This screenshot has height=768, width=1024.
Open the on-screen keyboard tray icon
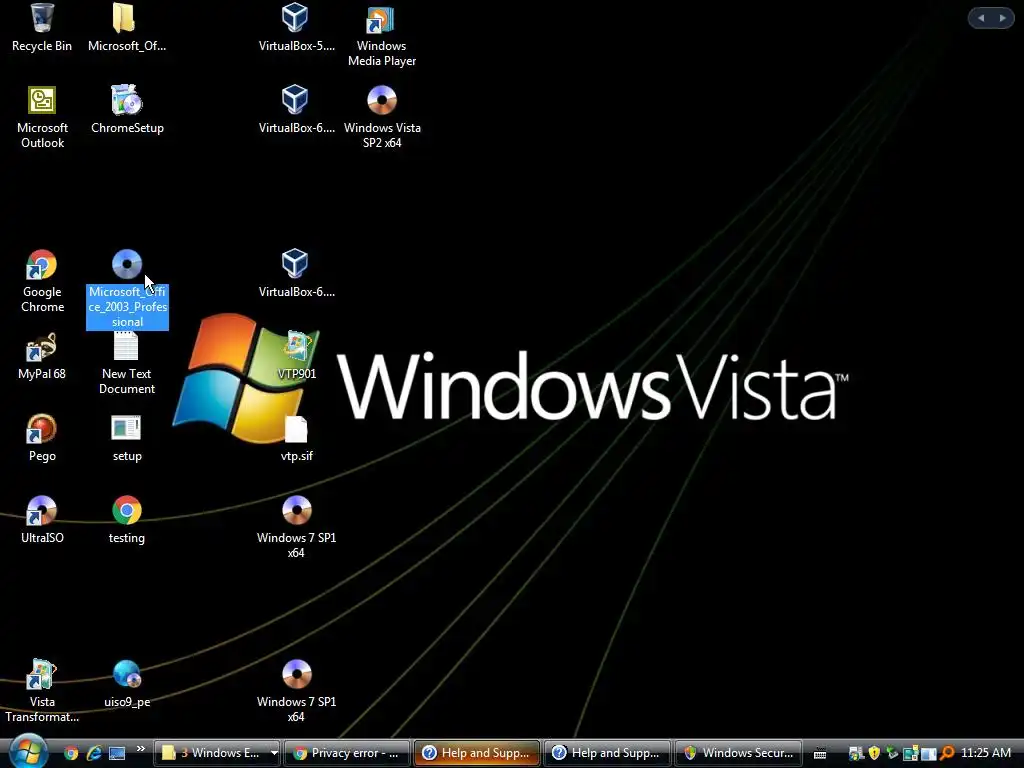(x=820, y=754)
